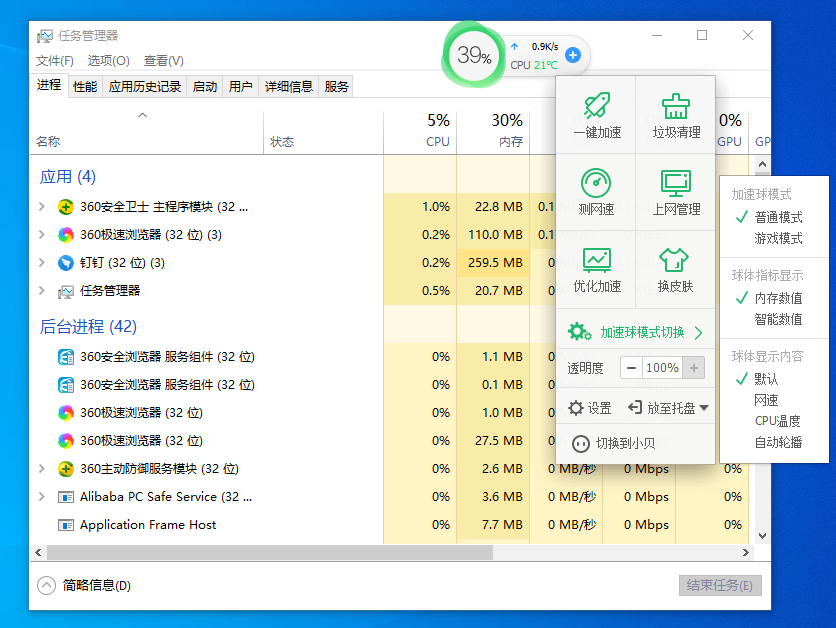
Task: Click the Alibaba PC Safe Service icon
Action: [x=66, y=497]
